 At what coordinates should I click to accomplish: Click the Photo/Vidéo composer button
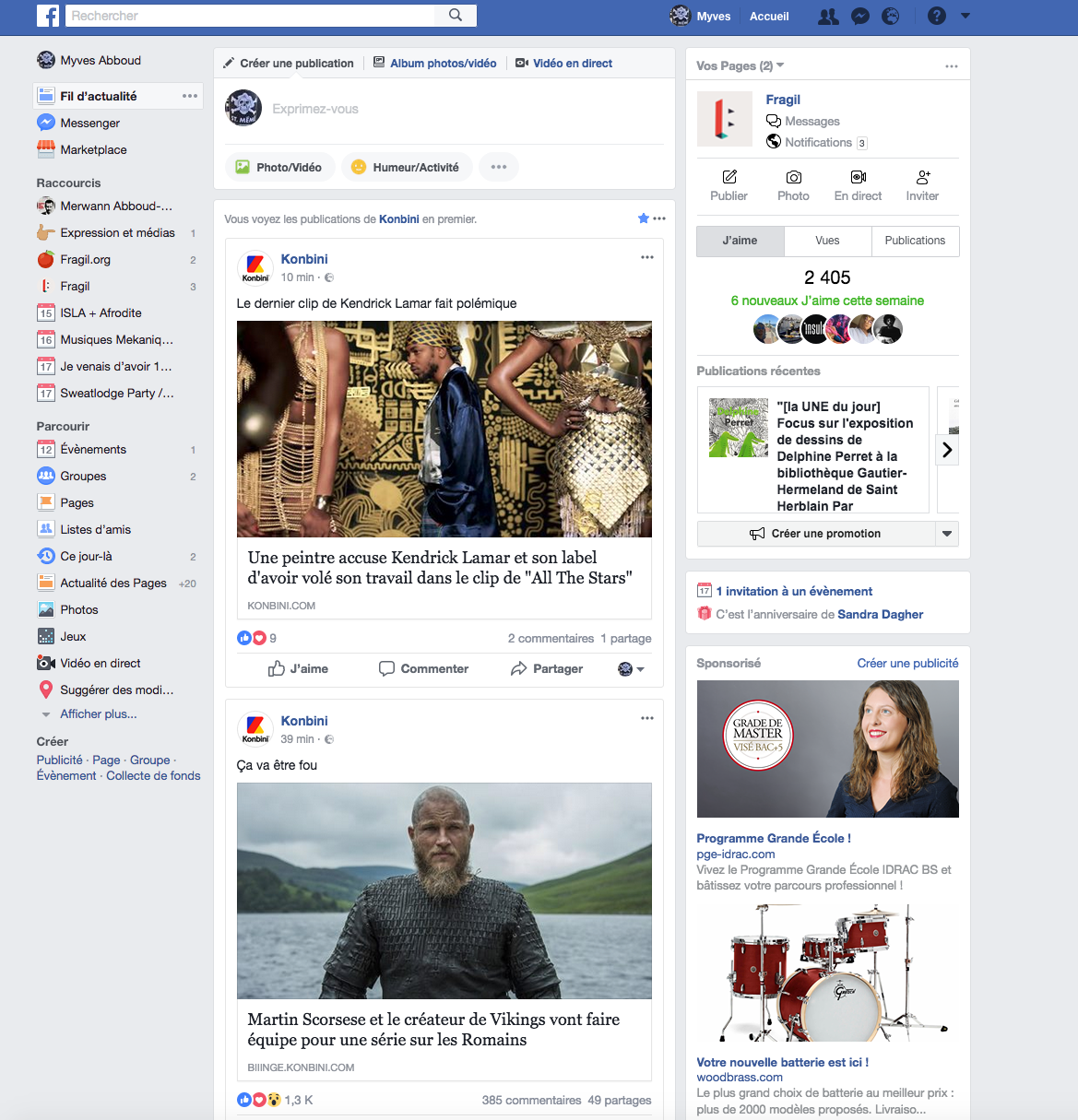pyautogui.click(x=279, y=167)
